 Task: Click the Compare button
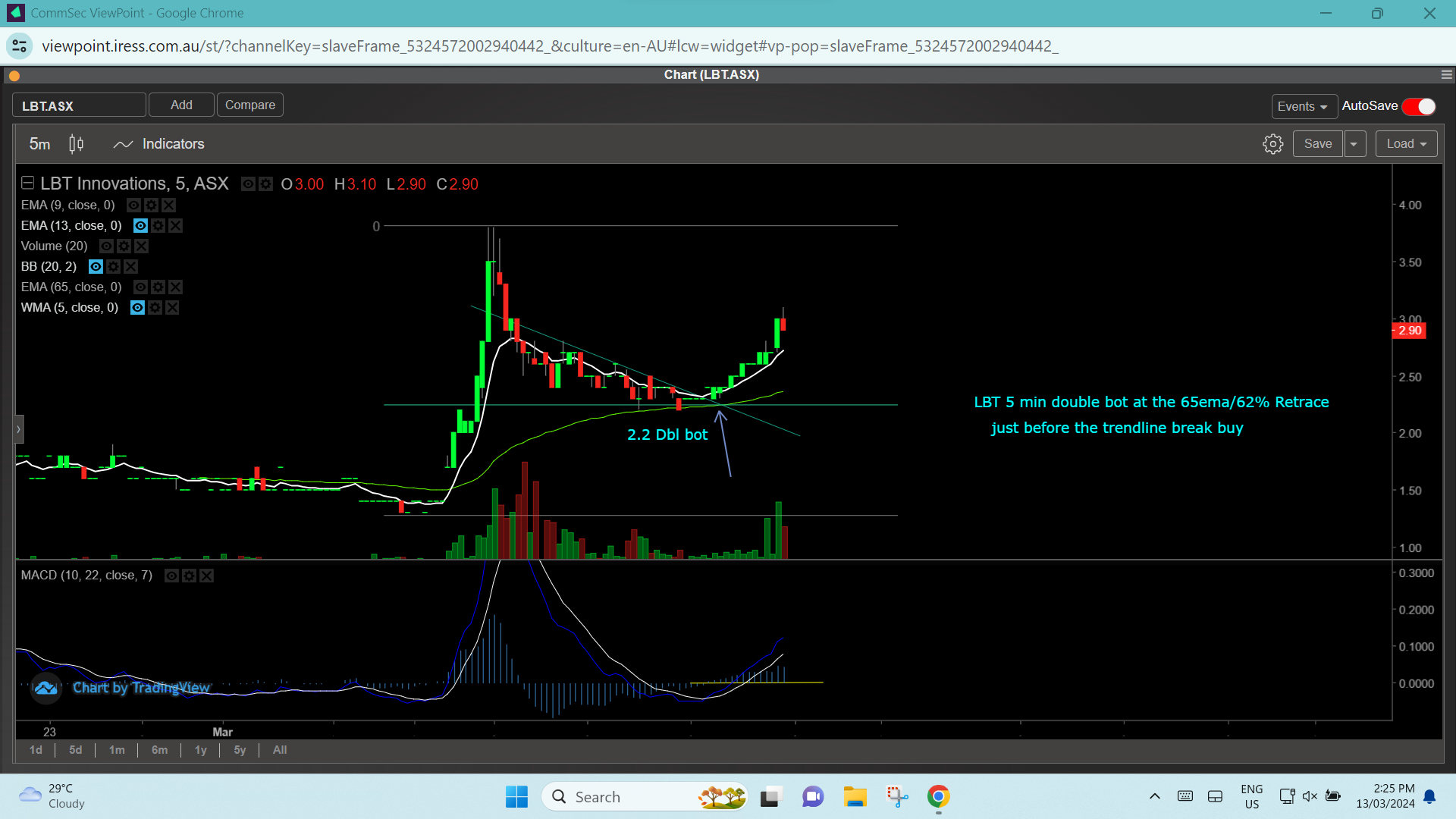pyautogui.click(x=250, y=105)
